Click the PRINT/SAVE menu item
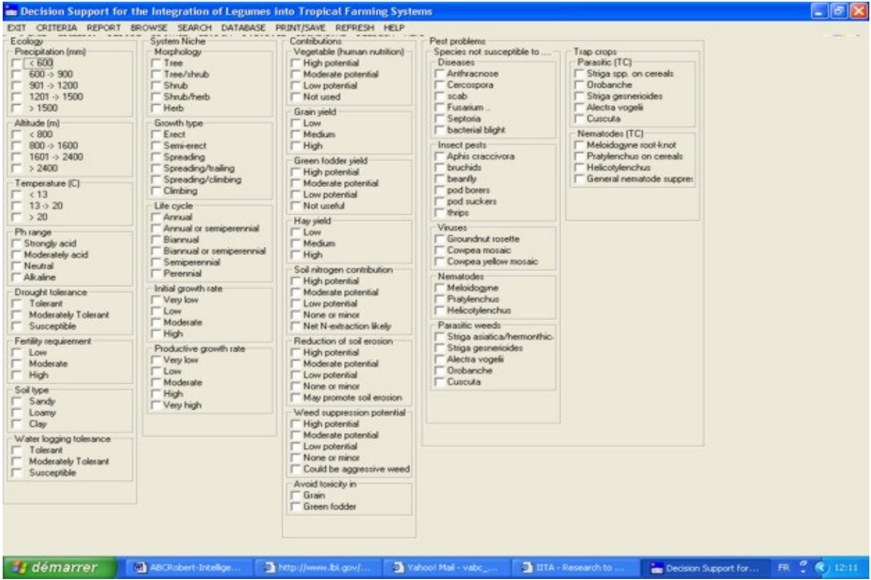 [301, 28]
